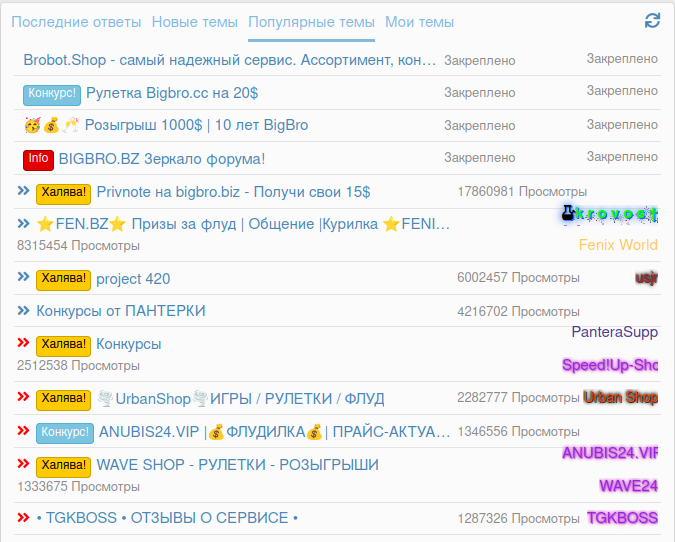This screenshot has width=675, height=542.
Task: Click the Конкурс! badge on Рулетка Bigbro.cc
Action: point(52,95)
